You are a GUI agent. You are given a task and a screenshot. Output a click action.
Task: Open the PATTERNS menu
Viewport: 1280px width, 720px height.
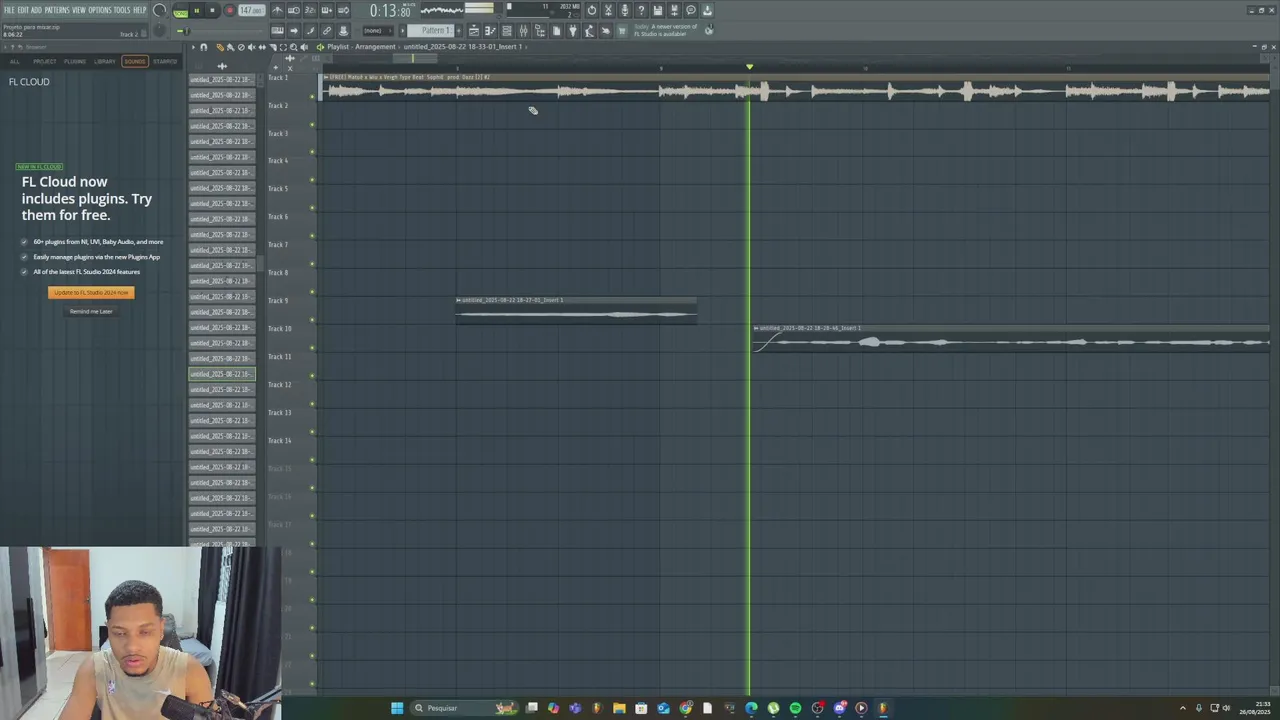click(x=57, y=10)
